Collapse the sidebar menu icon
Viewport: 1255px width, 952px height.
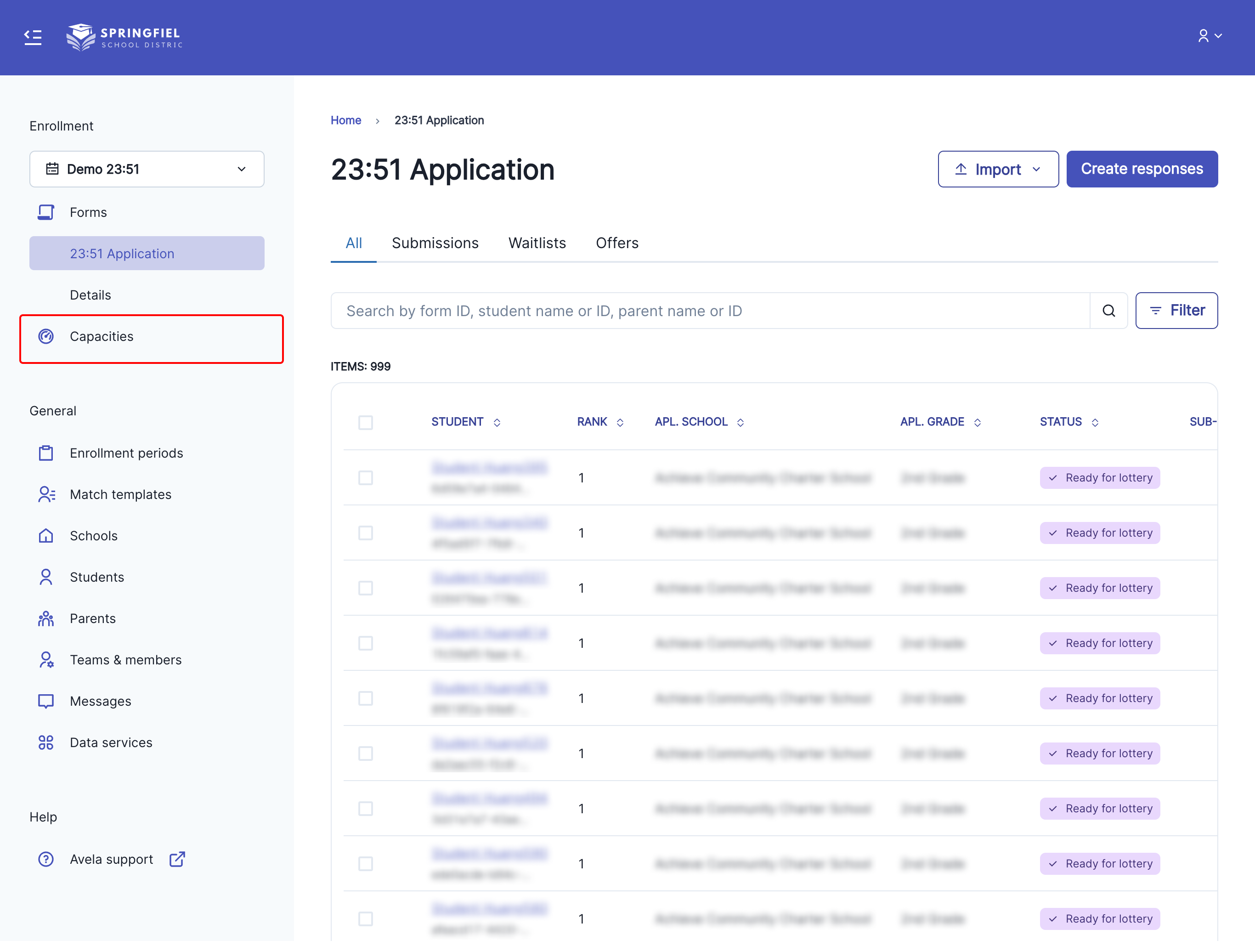33,37
